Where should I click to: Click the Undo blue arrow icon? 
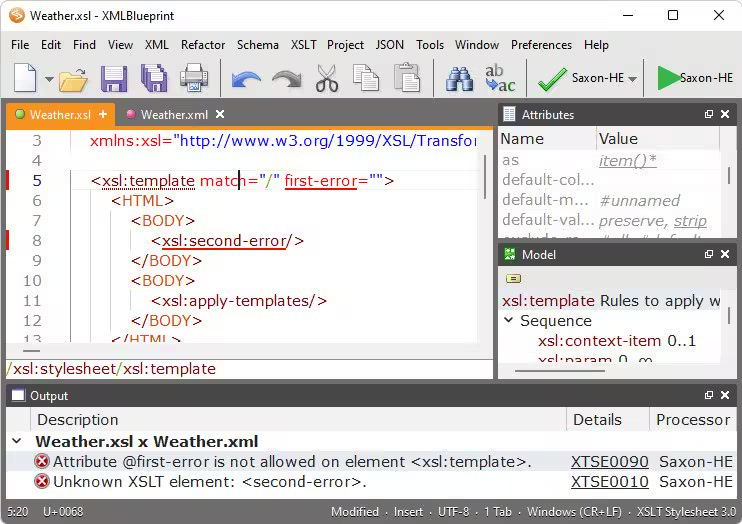click(x=246, y=79)
